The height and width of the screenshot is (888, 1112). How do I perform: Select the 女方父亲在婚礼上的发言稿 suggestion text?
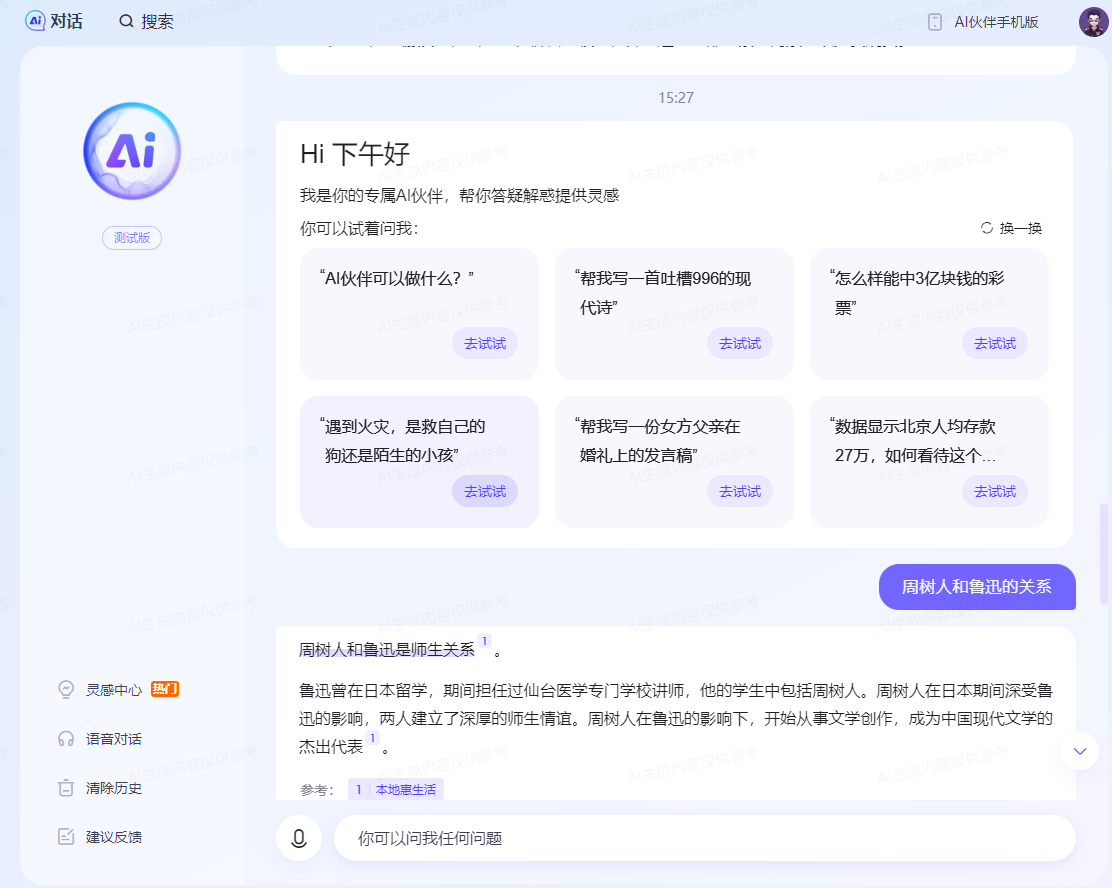pyautogui.click(x=657, y=440)
